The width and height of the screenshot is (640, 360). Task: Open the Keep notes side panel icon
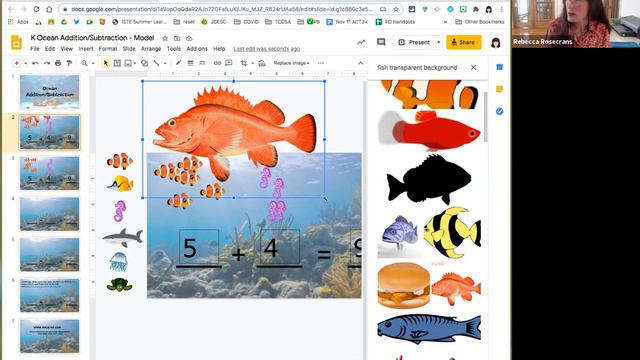click(x=500, y=89)
